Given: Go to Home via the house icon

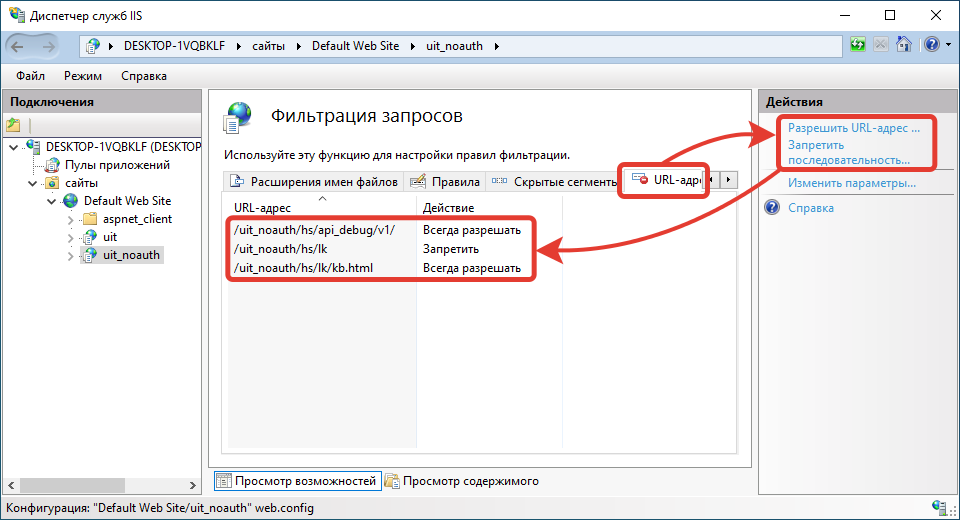Looking at the screenshot, I should (904, 44).
